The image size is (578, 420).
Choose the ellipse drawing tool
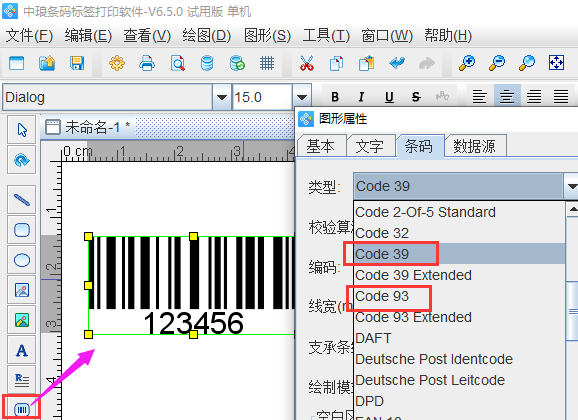tap(22, 260)
